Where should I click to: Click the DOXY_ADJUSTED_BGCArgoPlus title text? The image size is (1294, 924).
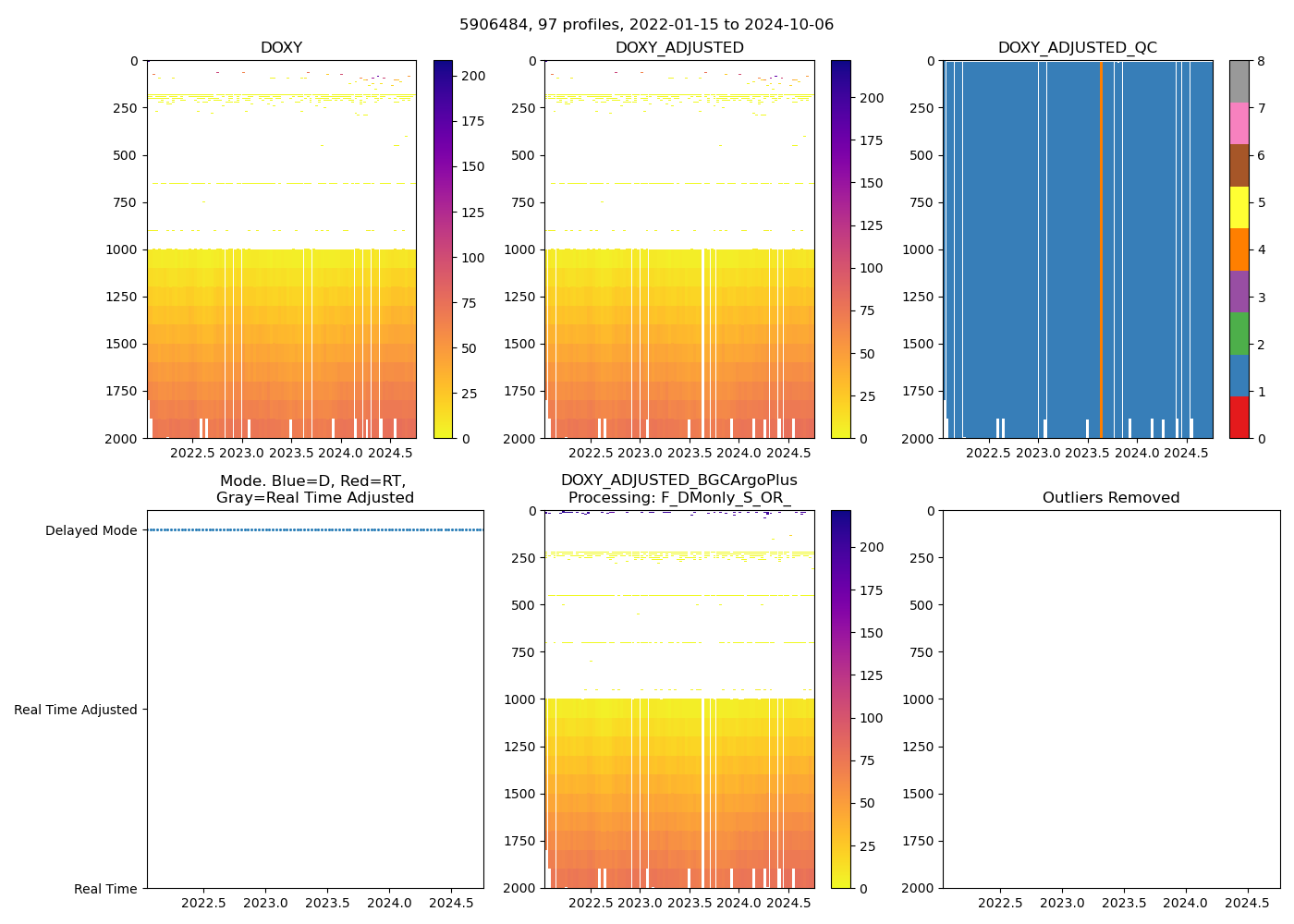[679, 480]
